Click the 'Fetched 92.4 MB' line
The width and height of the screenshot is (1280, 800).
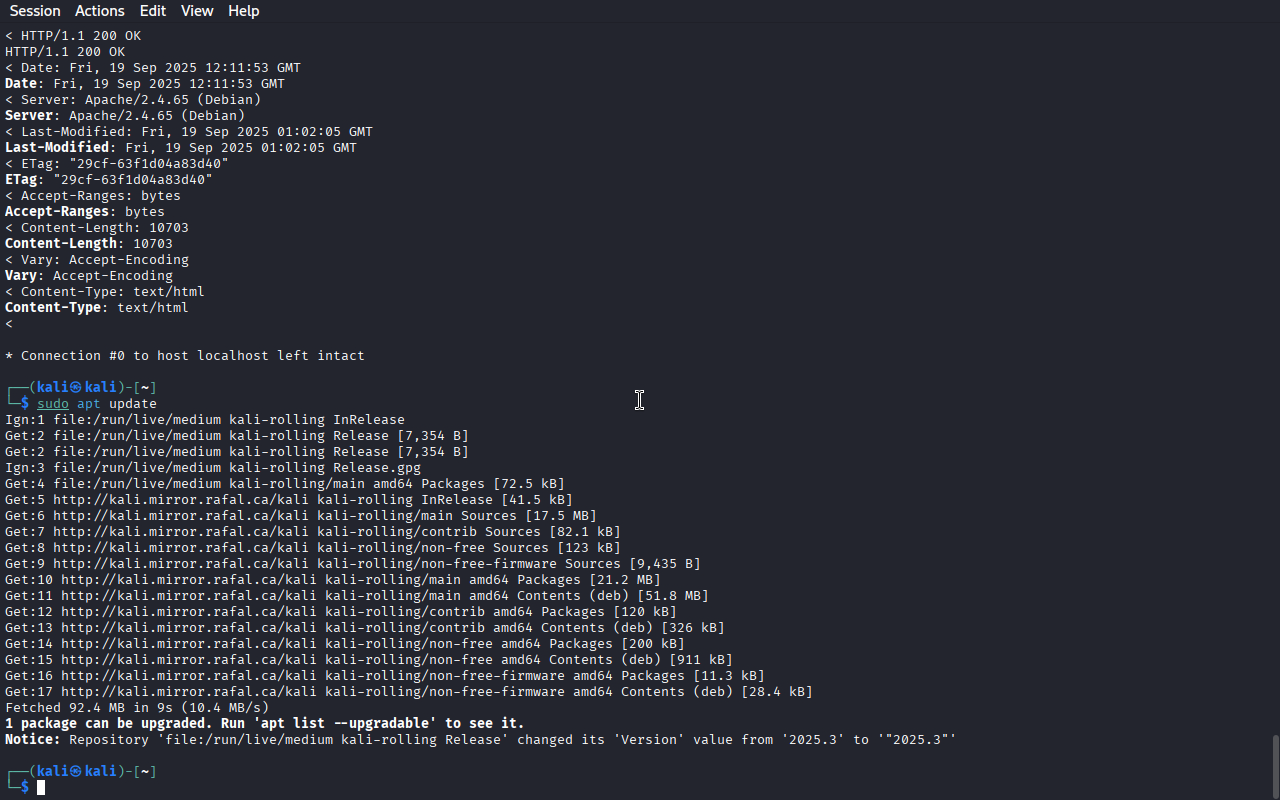click(137, 708)
